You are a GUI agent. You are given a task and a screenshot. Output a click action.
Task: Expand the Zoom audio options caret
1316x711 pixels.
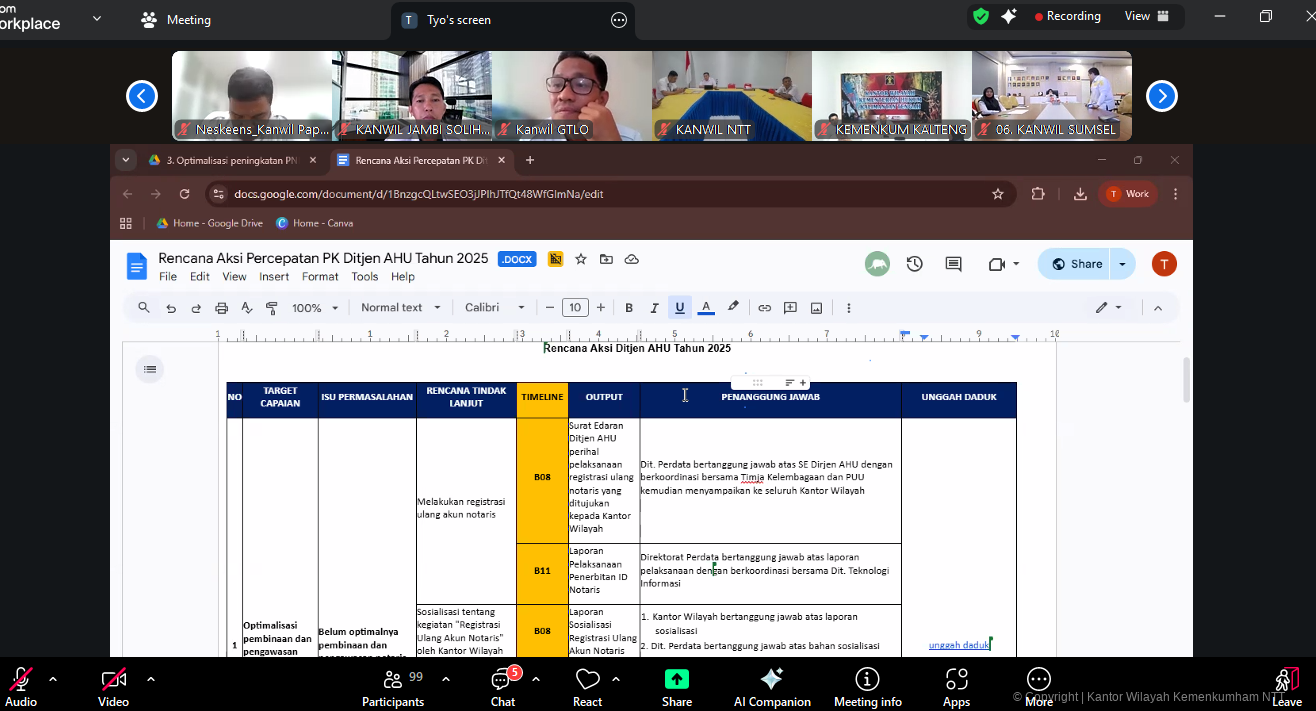coord(53,679)
